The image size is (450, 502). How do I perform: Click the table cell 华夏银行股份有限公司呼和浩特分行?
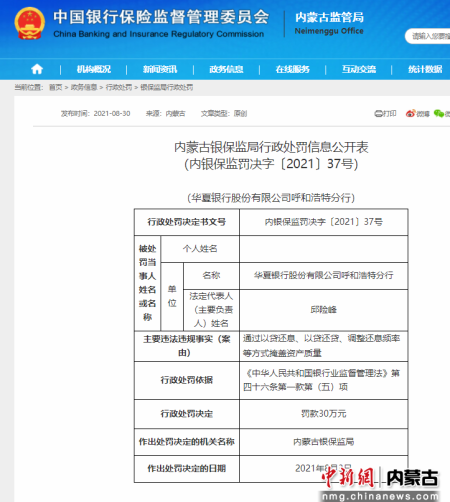click(324, 275)
